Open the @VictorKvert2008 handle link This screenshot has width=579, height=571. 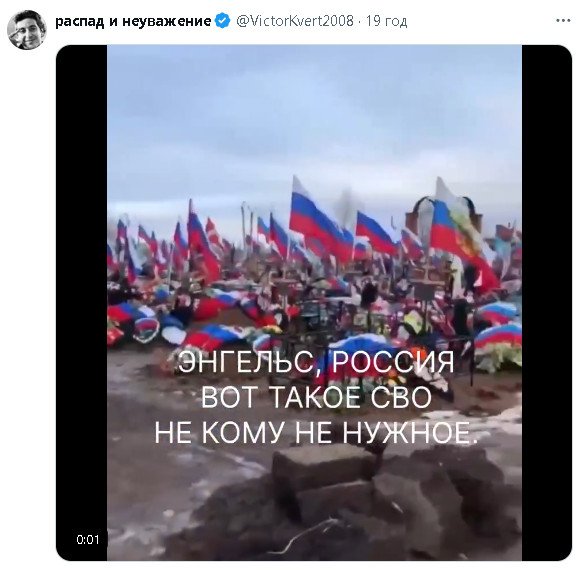(295, 21)
